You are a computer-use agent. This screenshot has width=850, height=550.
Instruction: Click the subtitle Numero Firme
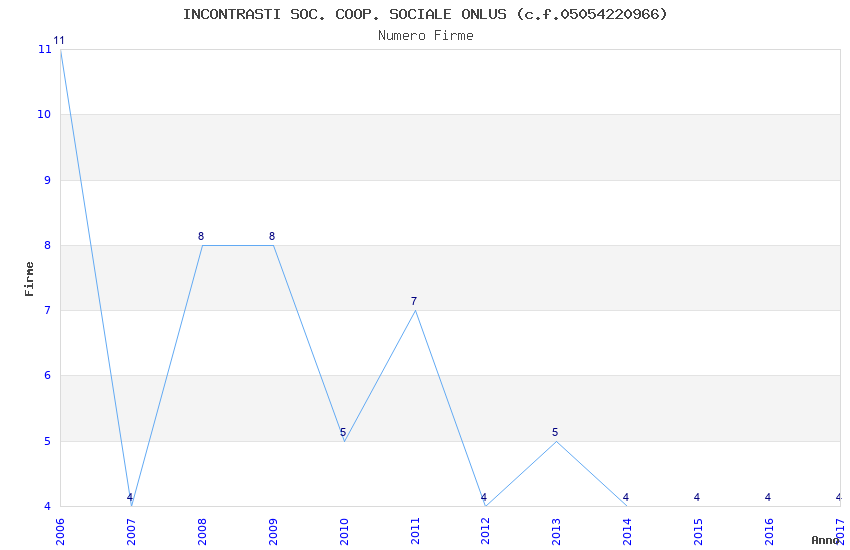[x=426, y=36]
